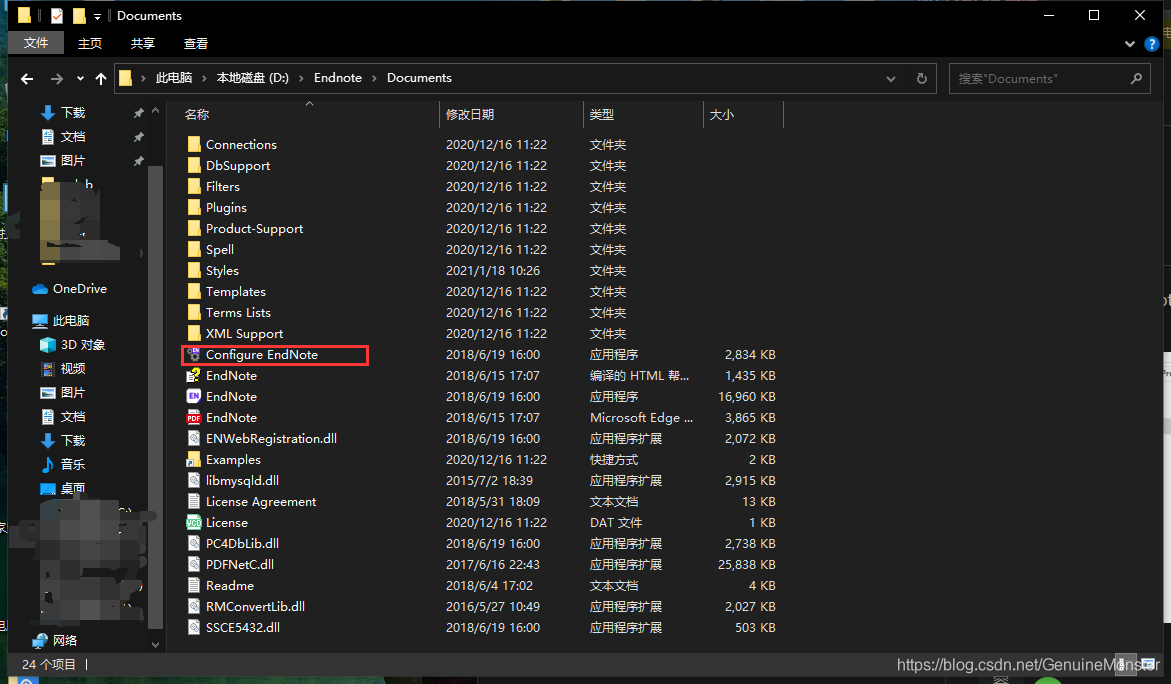
Task: Click the properties quick access toolbar icon
Action: coord(57,16)
